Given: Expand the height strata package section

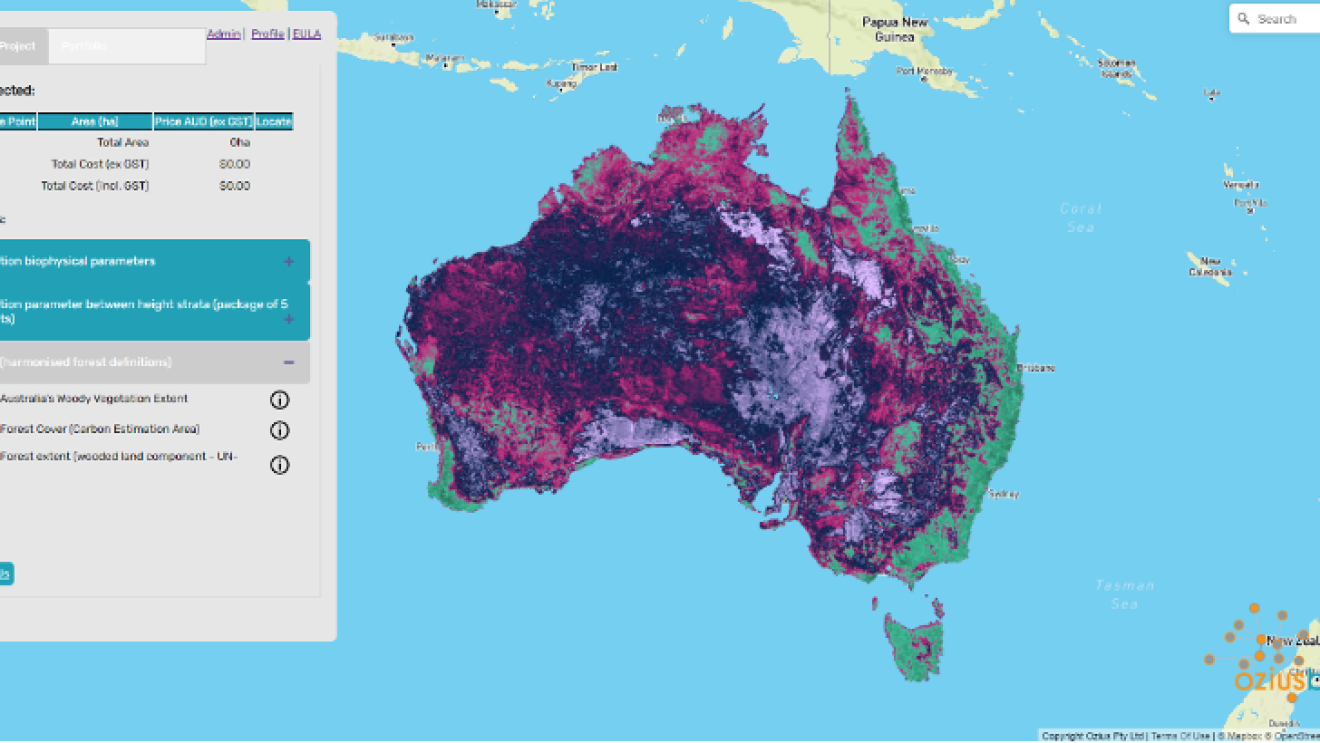Looking at the screenshot, I should (289, 319).
